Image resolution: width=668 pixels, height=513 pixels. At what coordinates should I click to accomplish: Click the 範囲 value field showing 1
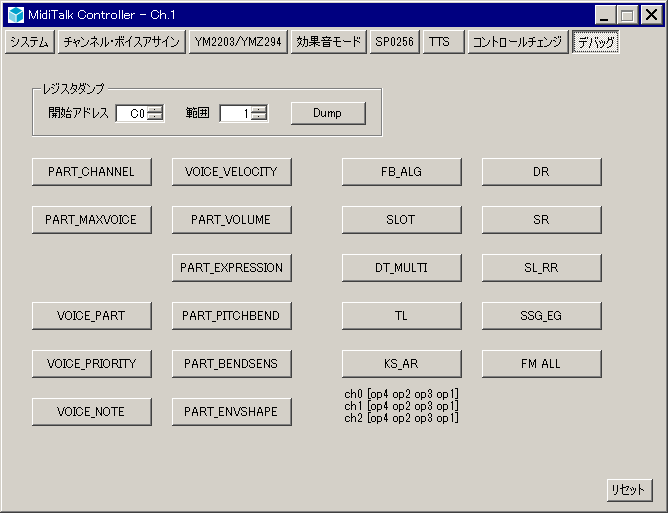pyautogui.click(x=235, y=113)
